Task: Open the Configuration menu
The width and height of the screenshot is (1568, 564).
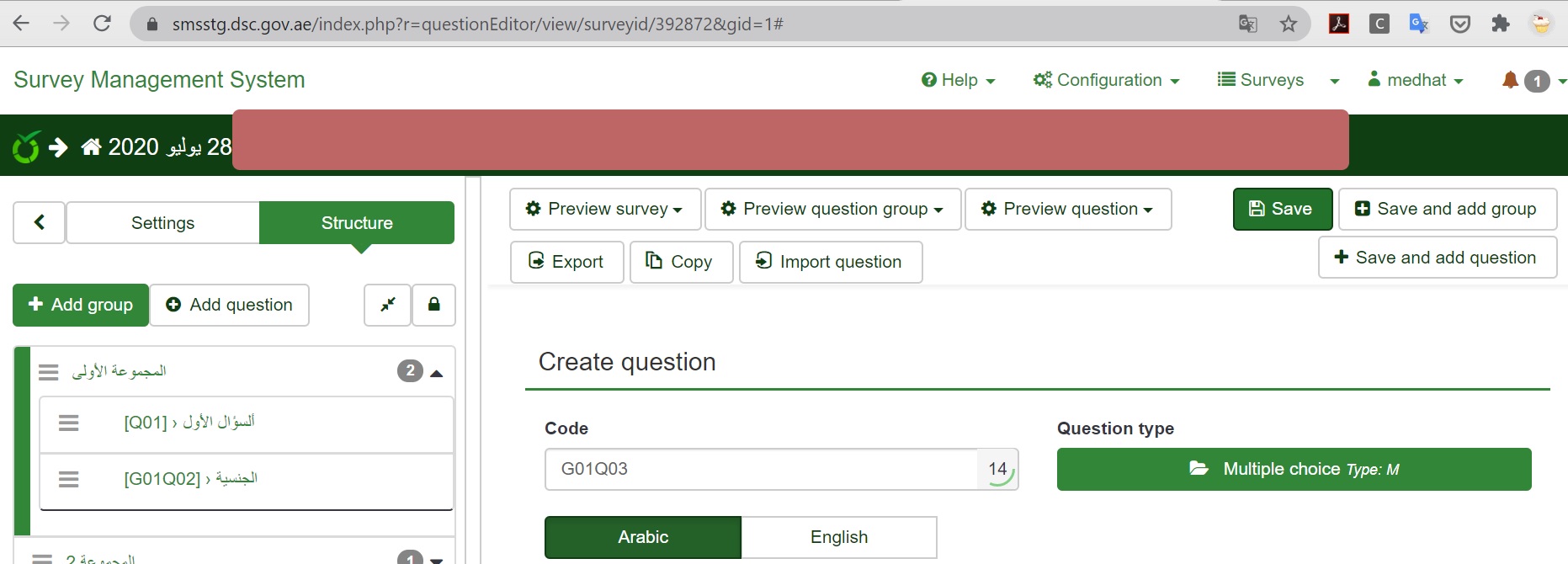Action: pyautogui.click(x=1106, y=80)
